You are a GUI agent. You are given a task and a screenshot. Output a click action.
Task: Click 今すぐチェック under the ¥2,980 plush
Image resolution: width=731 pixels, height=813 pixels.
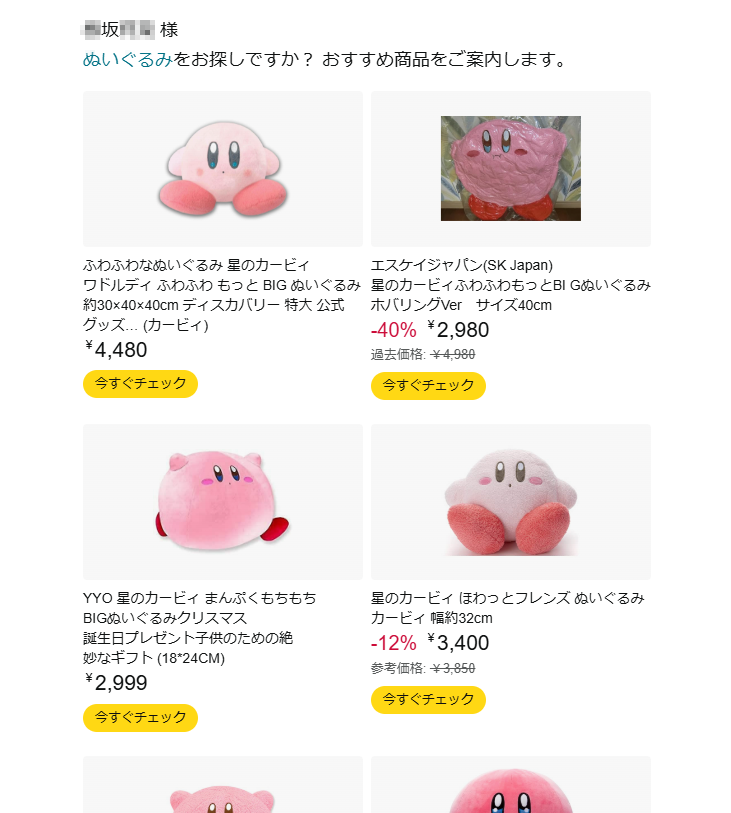coord(428,386)
